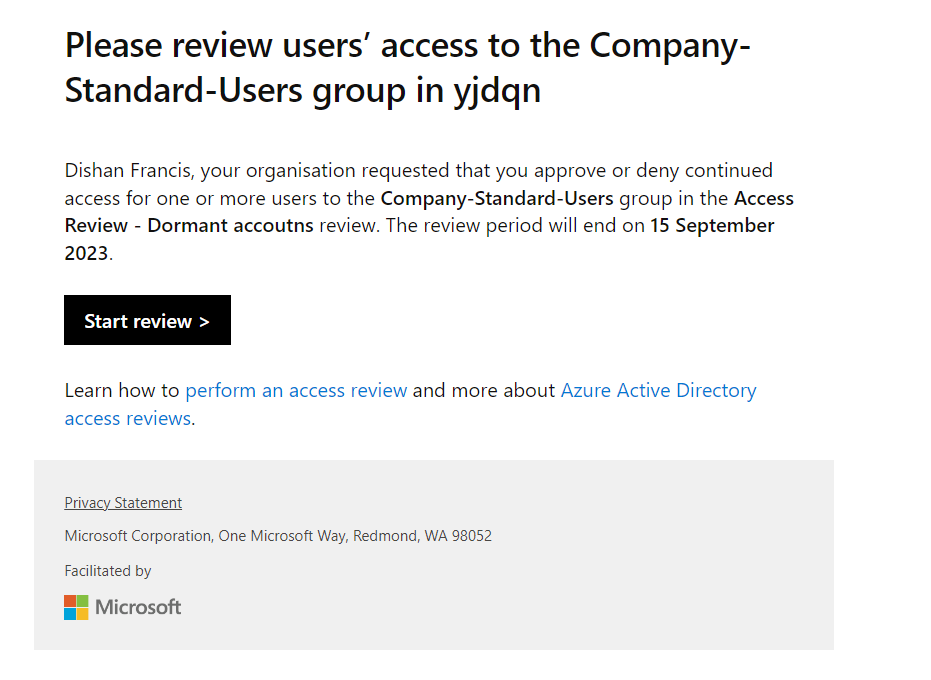931x680 pixels.
Task: Click the 'access reviews' link text on second line
Action: click(x=128, y=418)
